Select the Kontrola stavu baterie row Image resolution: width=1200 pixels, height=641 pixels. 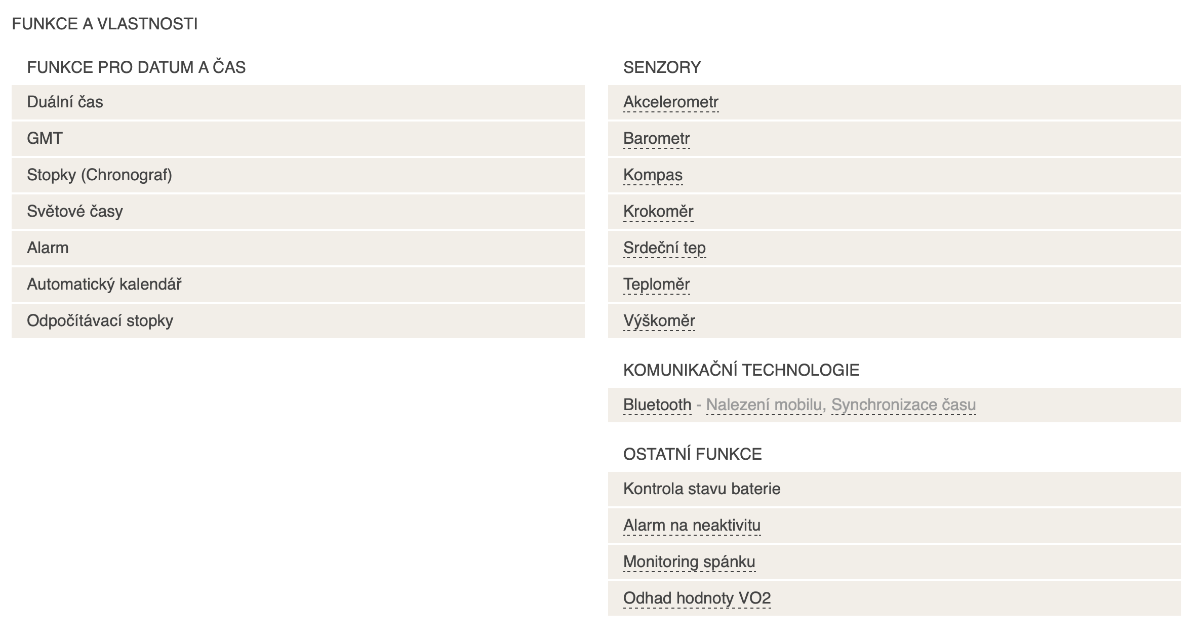coord(894,489)
